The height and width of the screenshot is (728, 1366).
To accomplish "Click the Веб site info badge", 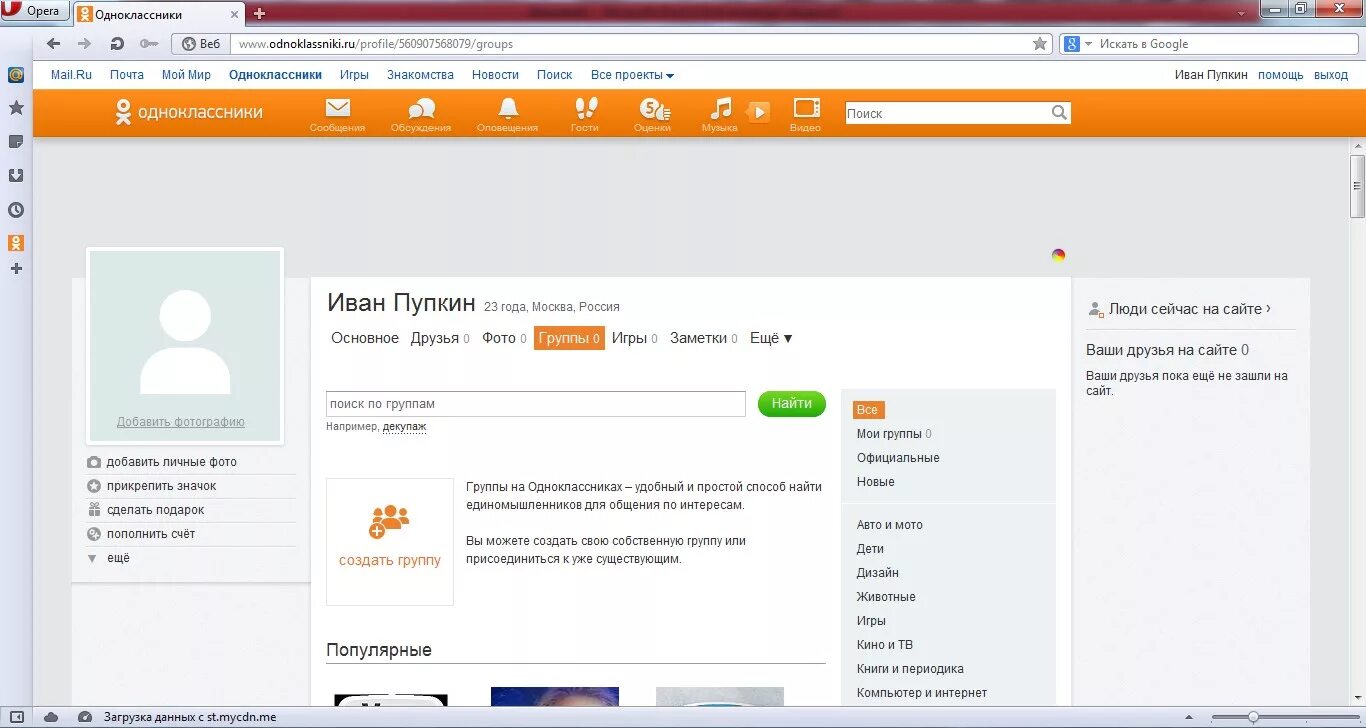I will (x=200, y=44).
